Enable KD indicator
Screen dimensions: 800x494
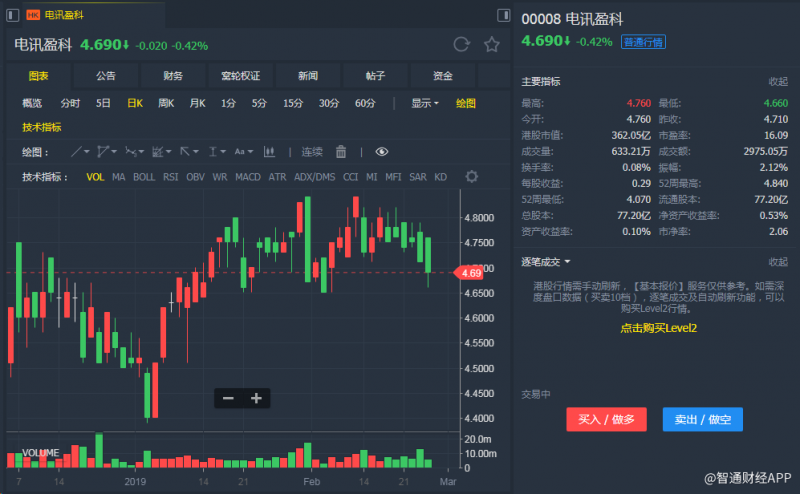coord(440,177)
